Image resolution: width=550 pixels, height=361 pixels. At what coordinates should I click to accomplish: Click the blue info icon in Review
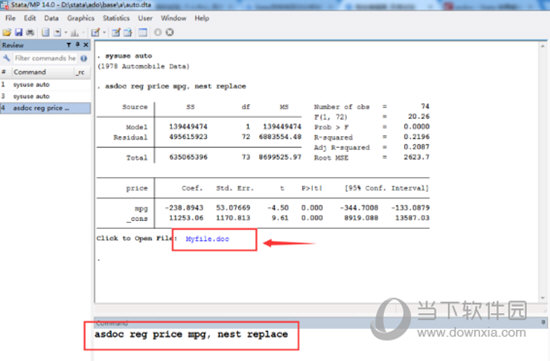[84, 58]
